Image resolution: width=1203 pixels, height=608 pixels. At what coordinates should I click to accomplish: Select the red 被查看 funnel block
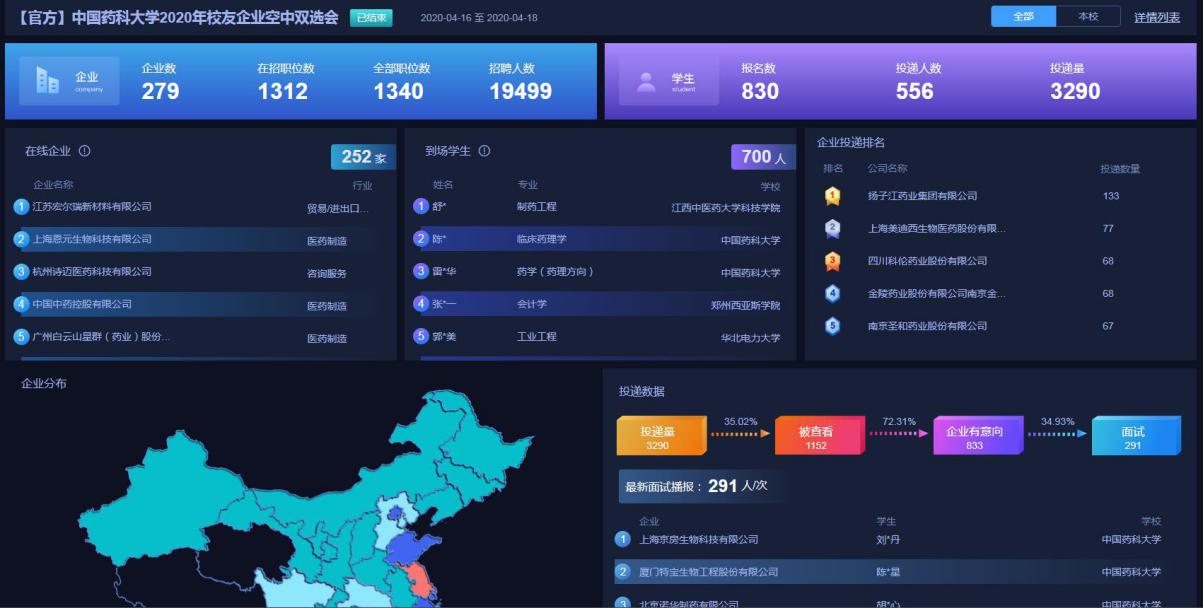coord(816,436)
